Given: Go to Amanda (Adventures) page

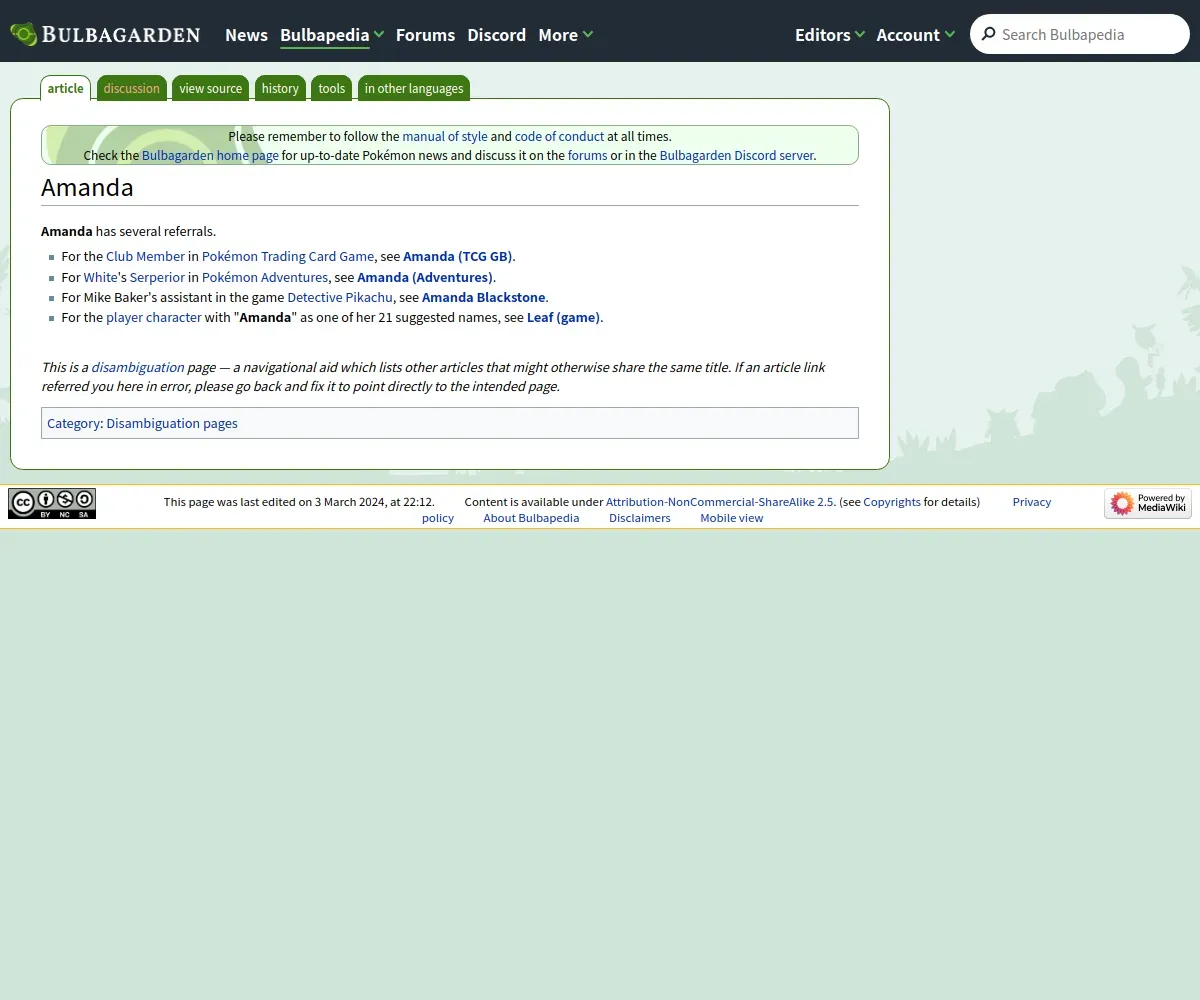Looking at the screenshot, I should (425, 277).
